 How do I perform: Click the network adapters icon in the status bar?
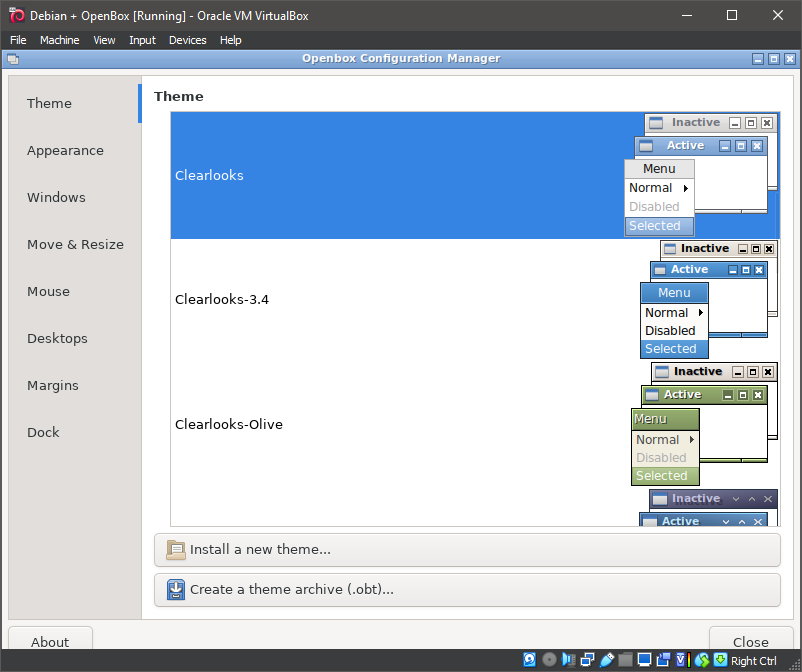587,659
